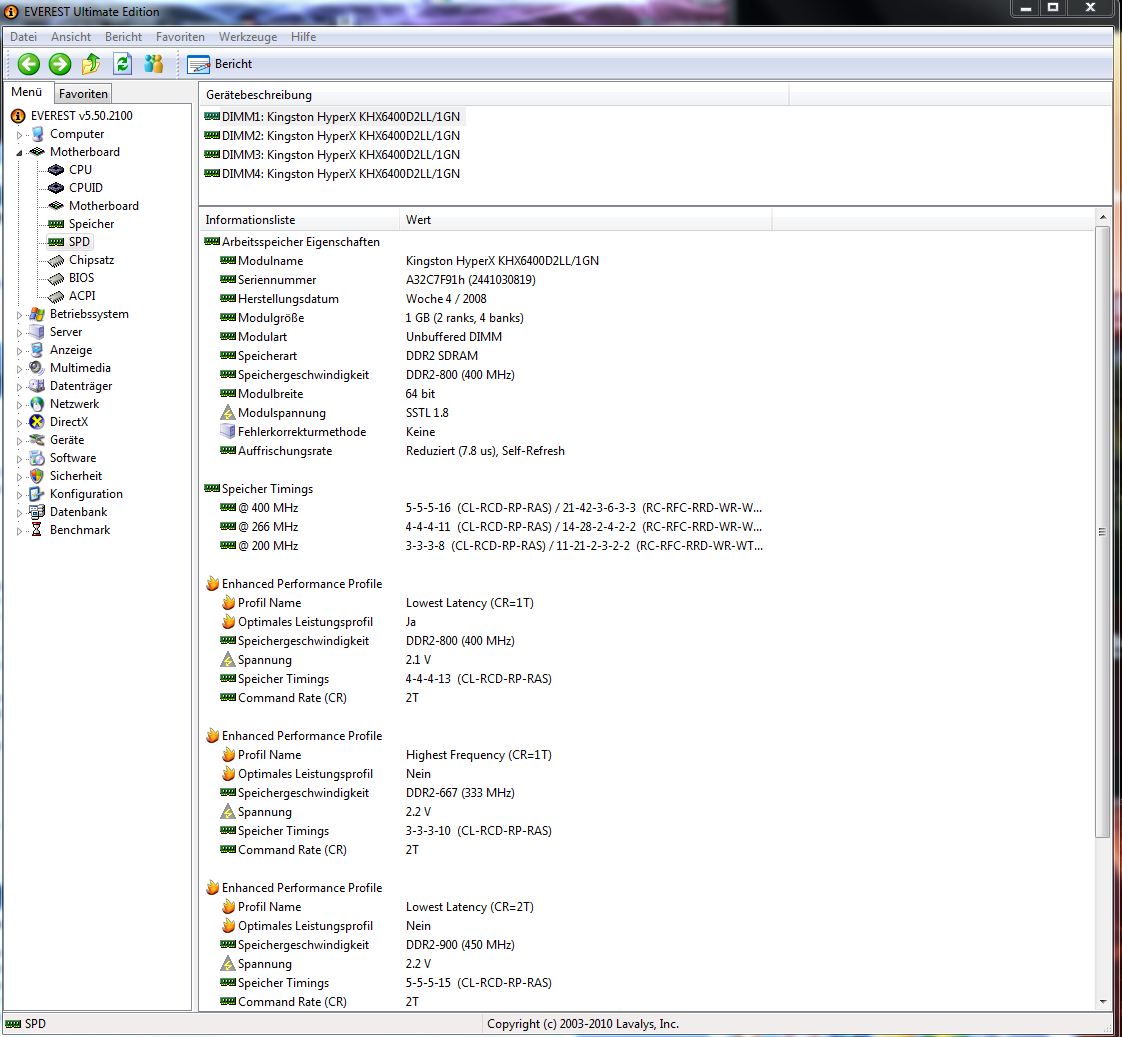Click the green Back arrow toolbar icon
This screenshot has width=1122, height=1037.
tap(29, 64)
